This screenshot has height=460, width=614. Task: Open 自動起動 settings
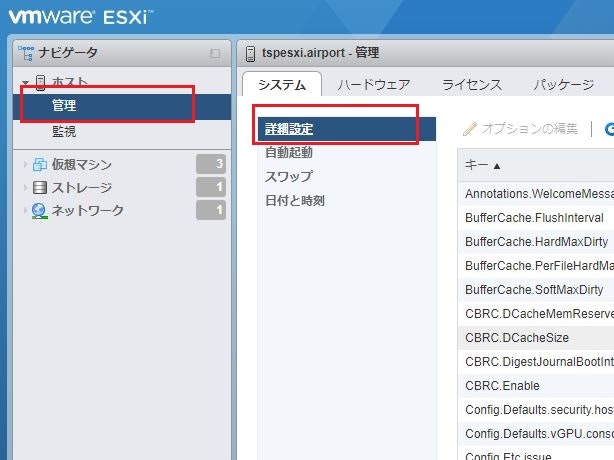(347, 152)
